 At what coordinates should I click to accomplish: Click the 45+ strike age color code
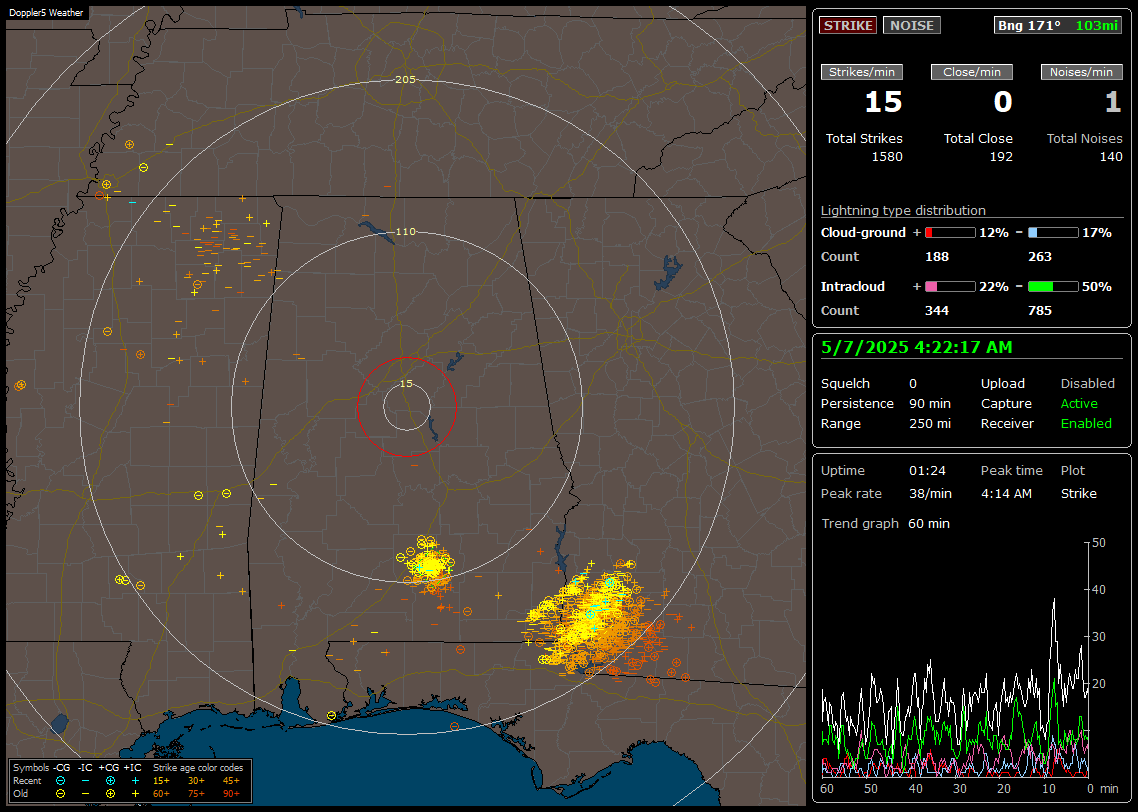231,781
